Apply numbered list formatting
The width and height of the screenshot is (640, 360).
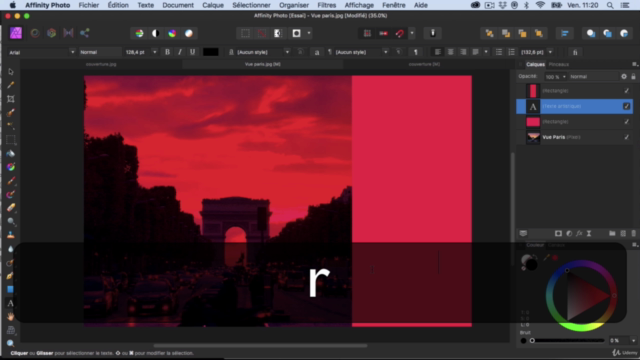(x=511, y=52)
